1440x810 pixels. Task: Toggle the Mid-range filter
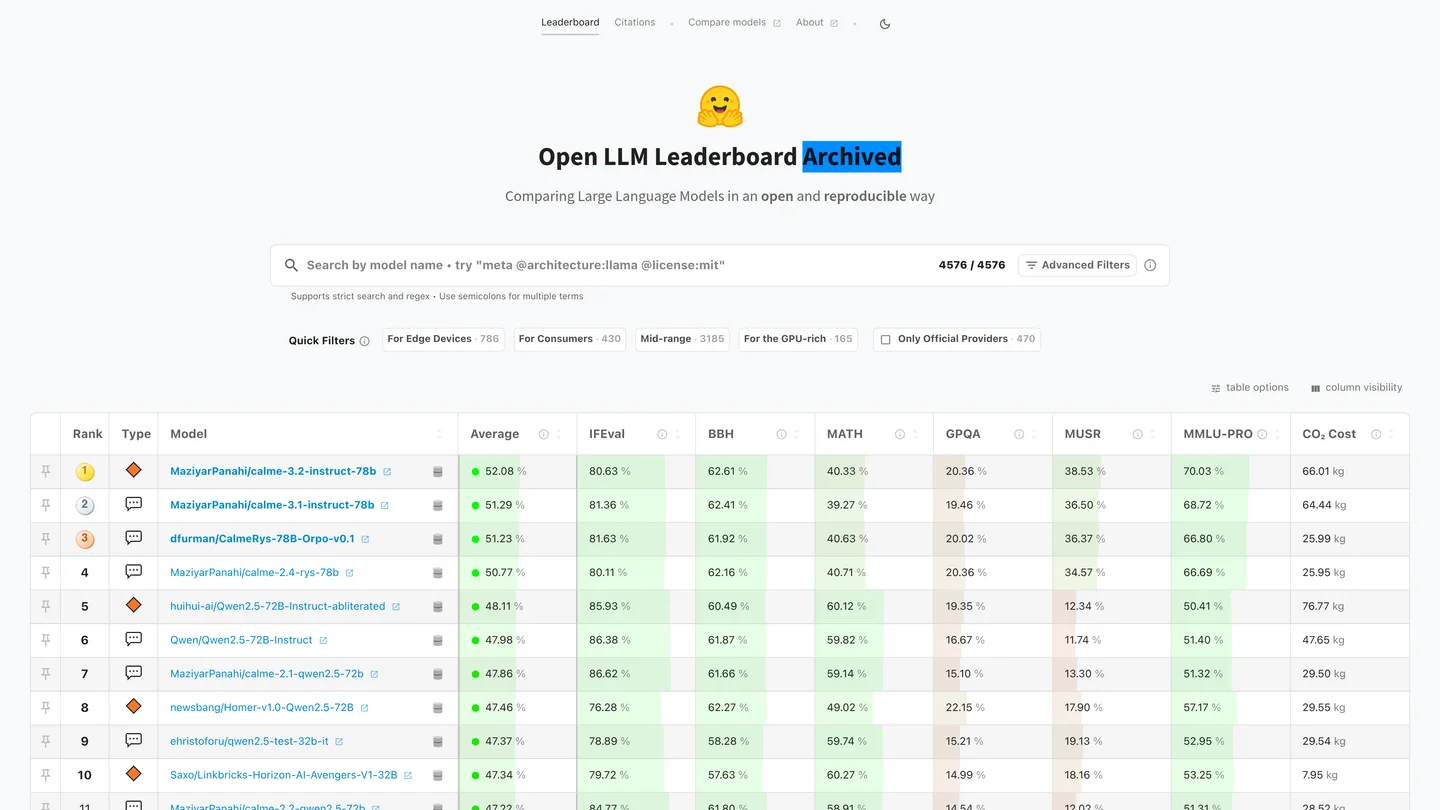(x=682, y=339)
